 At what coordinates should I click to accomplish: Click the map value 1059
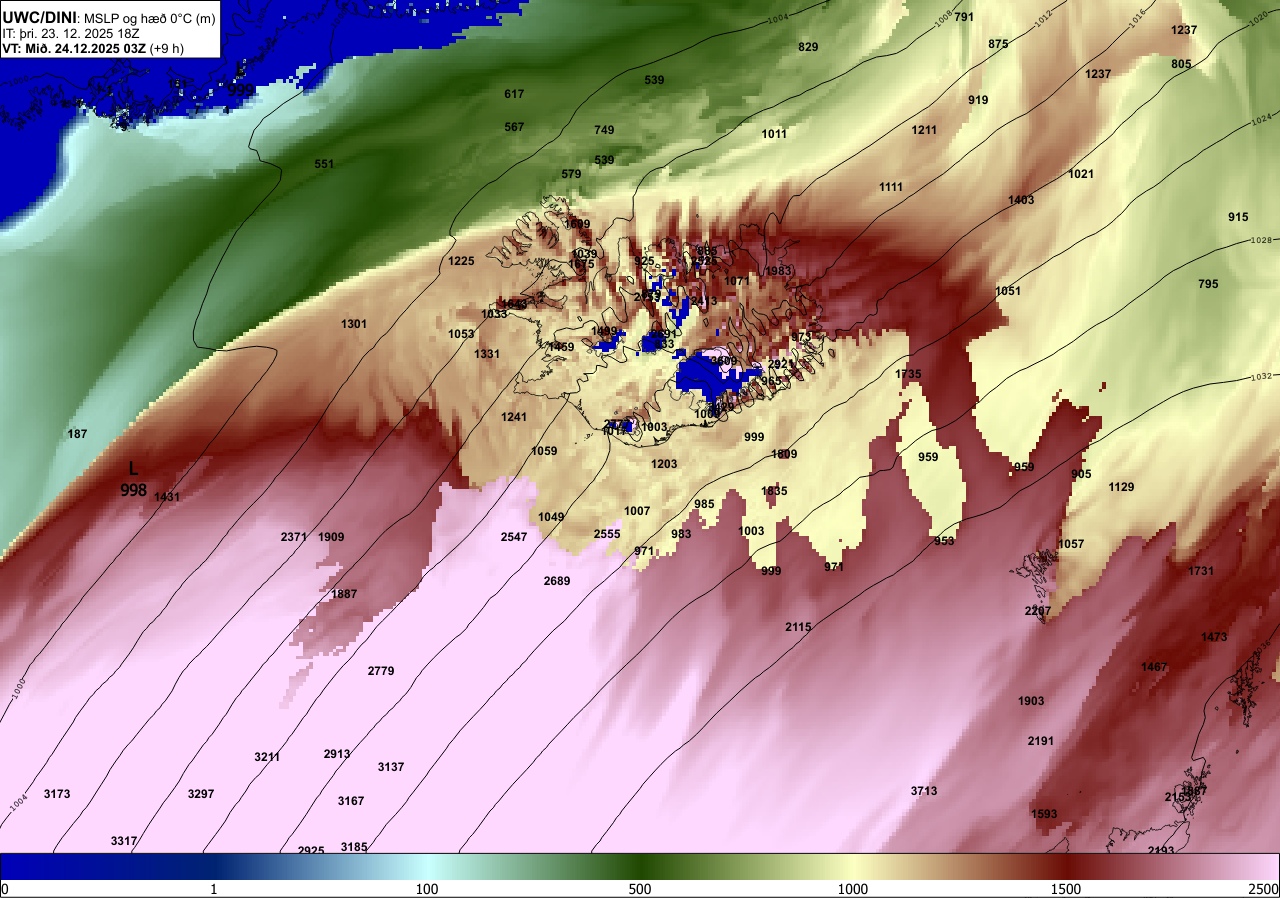tap(544, 451)
